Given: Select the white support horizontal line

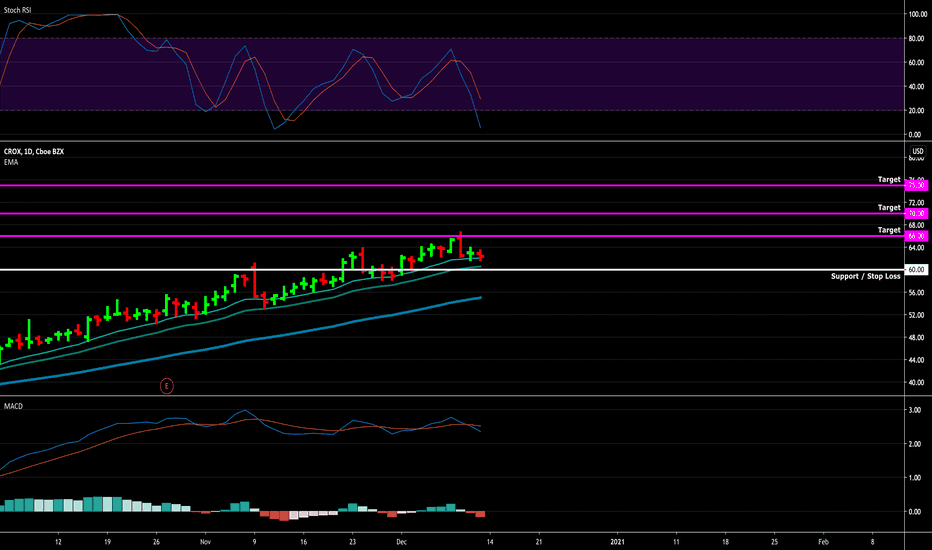Looking at the screenshot, I should point(452,270).
